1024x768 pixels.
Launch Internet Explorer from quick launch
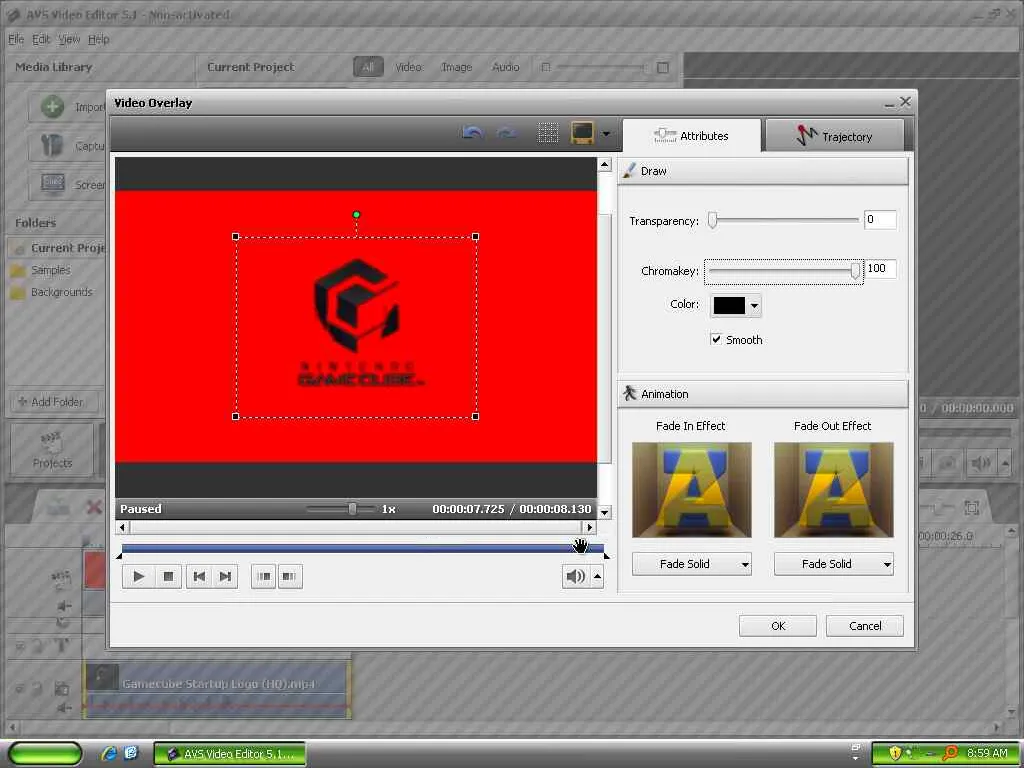tap(108, 753)
